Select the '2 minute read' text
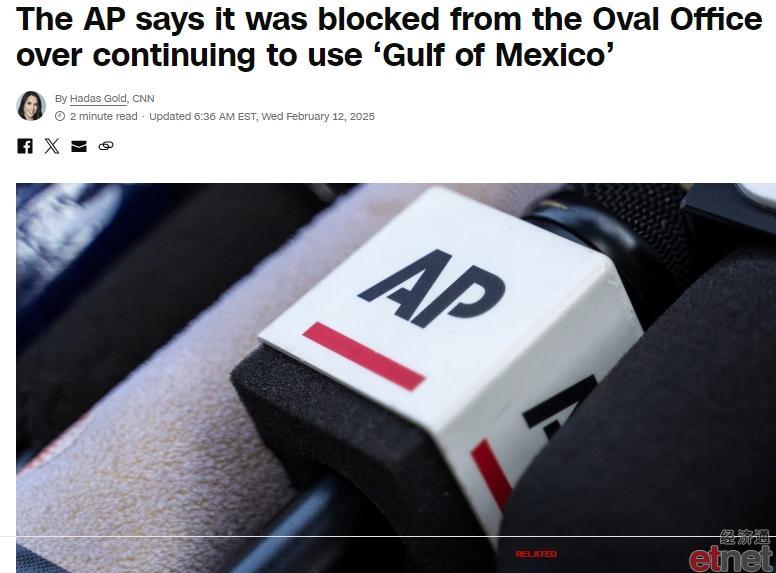 click(x=103, y=116)
